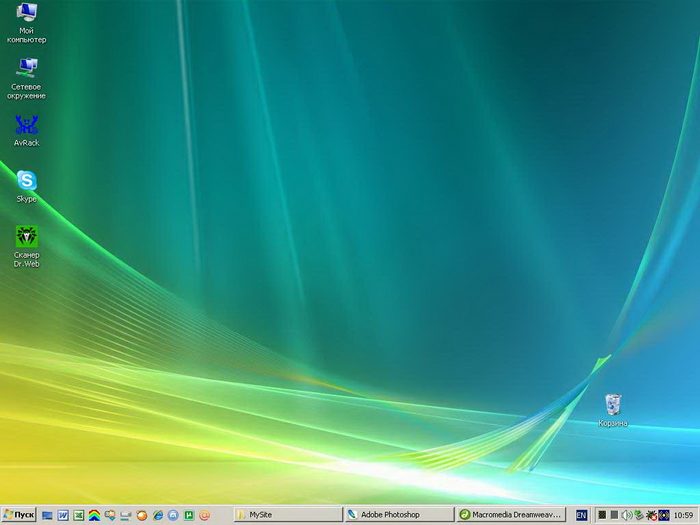
Task: Click the green square Quick Launch icon
Action: 189,515
